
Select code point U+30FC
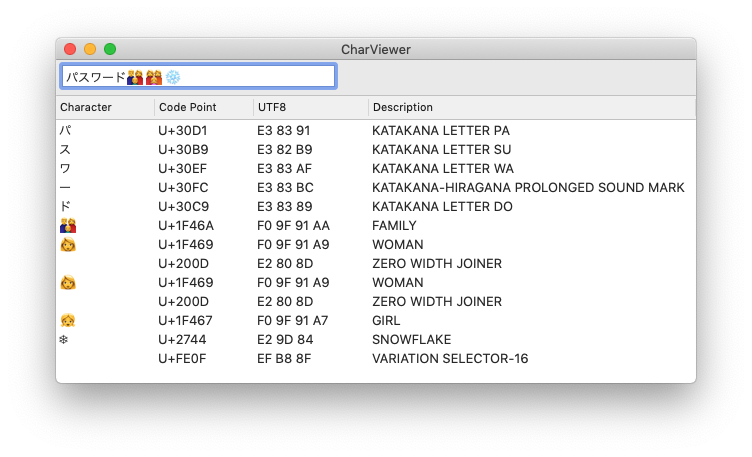(183, 187)
